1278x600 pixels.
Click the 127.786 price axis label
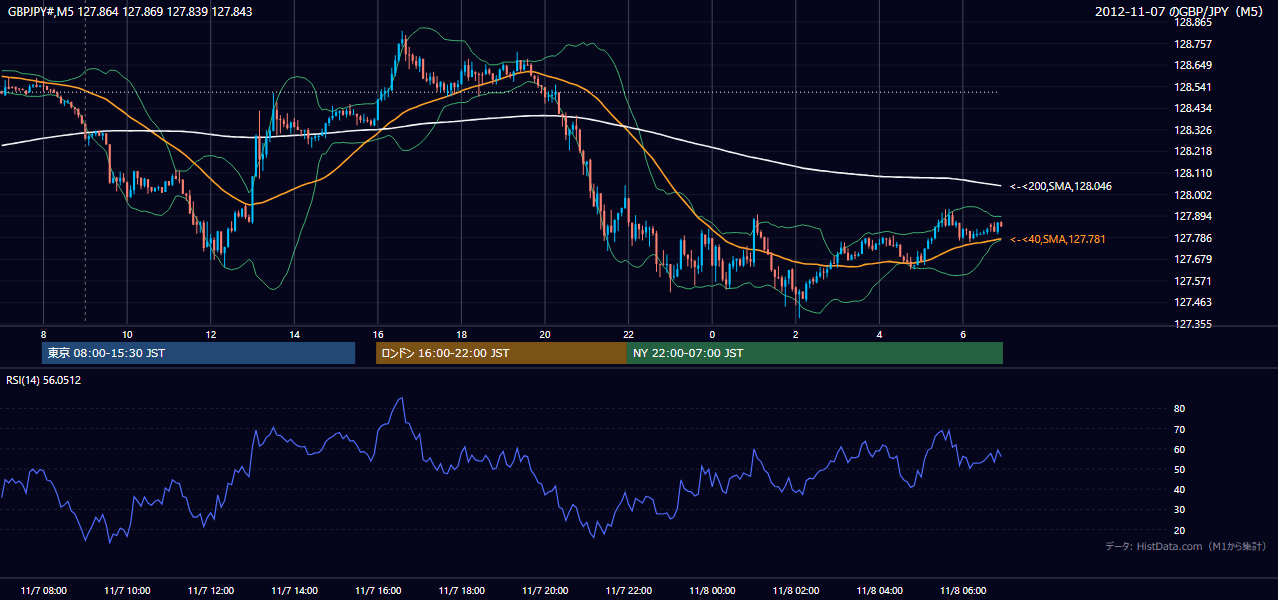point(1191,238)
